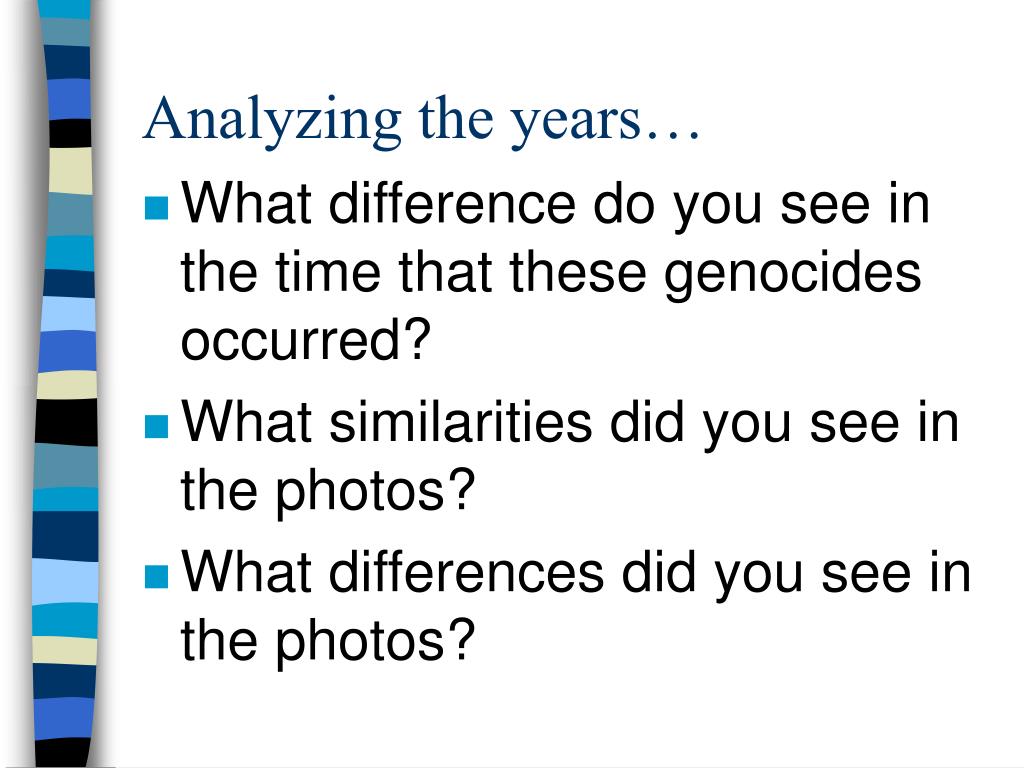The height and width of the screenshot is (768, 1024).
Task: Click the word "years" in the title
Action: [x=576, y=124]
